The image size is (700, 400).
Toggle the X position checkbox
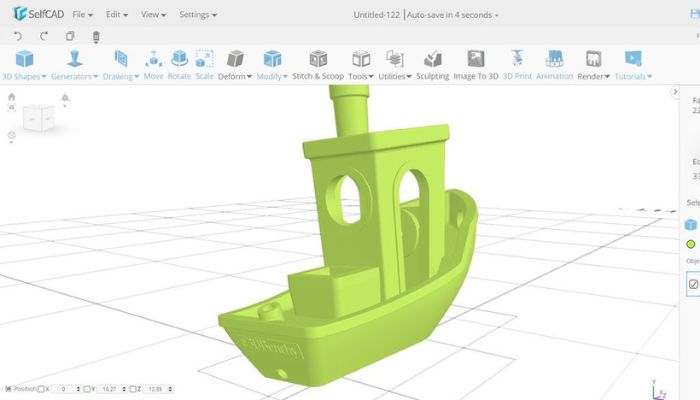click(x=41, y=389)
